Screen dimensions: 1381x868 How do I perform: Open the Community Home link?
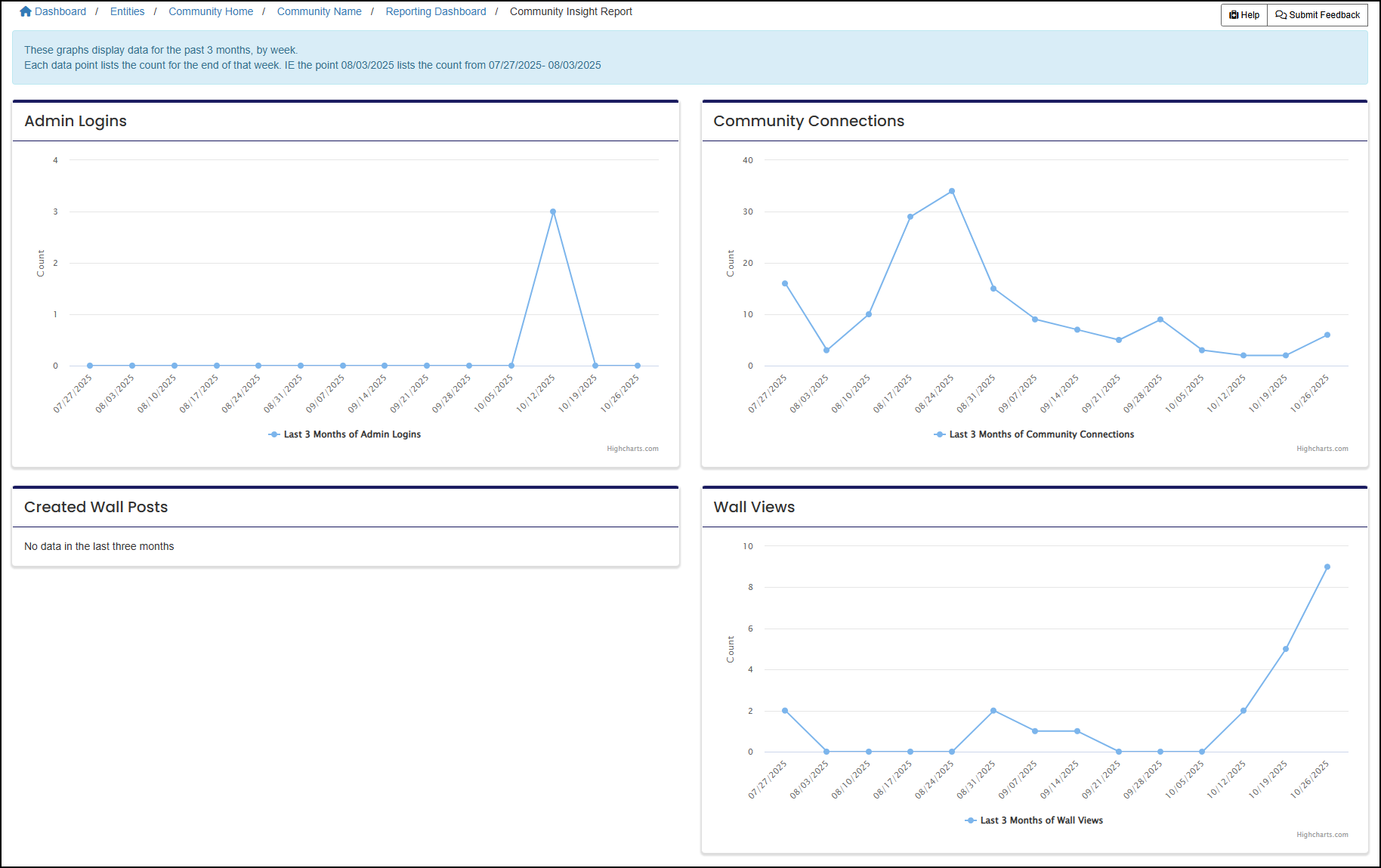(x=211, y=11)
